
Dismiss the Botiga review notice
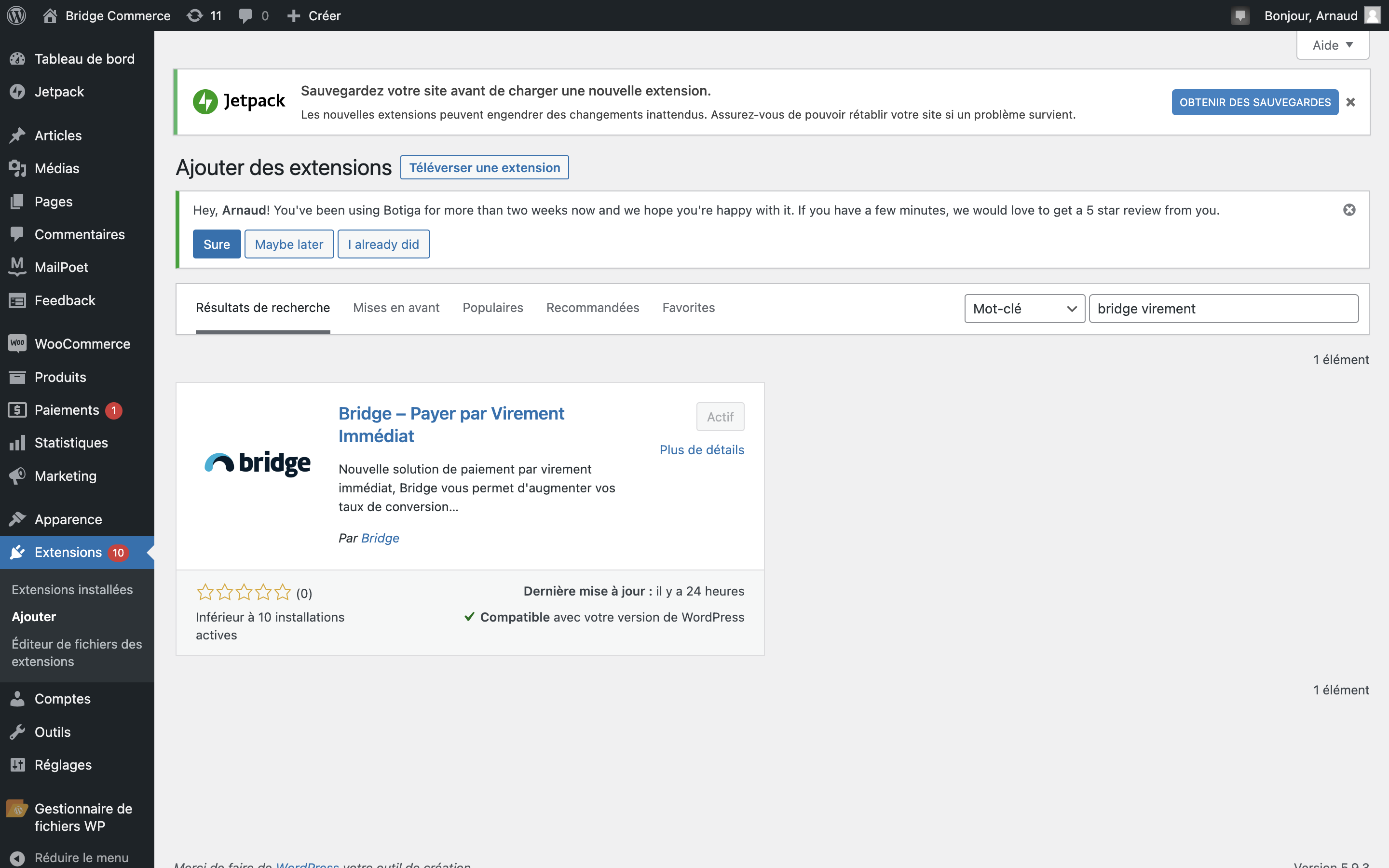[1349, 210]
